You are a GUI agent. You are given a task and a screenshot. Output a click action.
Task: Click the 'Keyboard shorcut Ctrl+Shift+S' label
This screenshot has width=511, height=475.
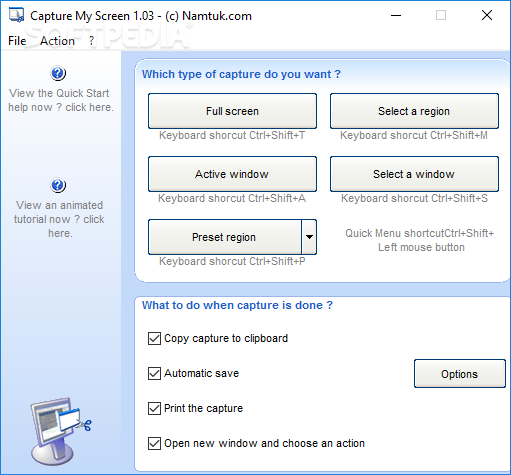click(414, 198)
